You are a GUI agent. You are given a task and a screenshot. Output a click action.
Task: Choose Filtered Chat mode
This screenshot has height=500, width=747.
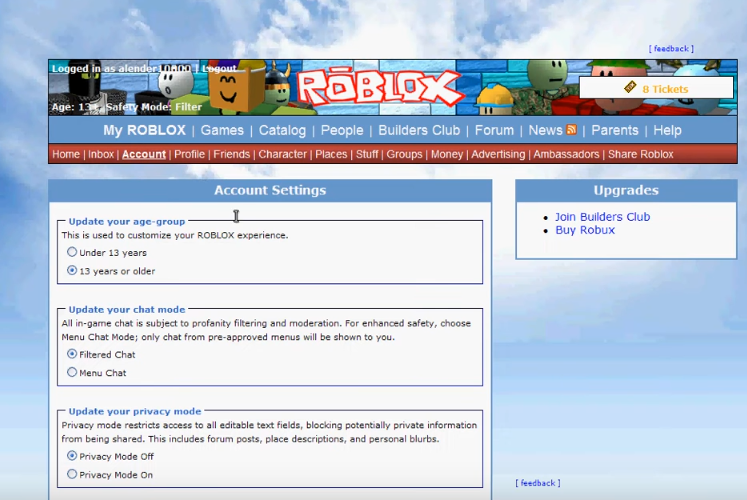click(x=72, y=354)
